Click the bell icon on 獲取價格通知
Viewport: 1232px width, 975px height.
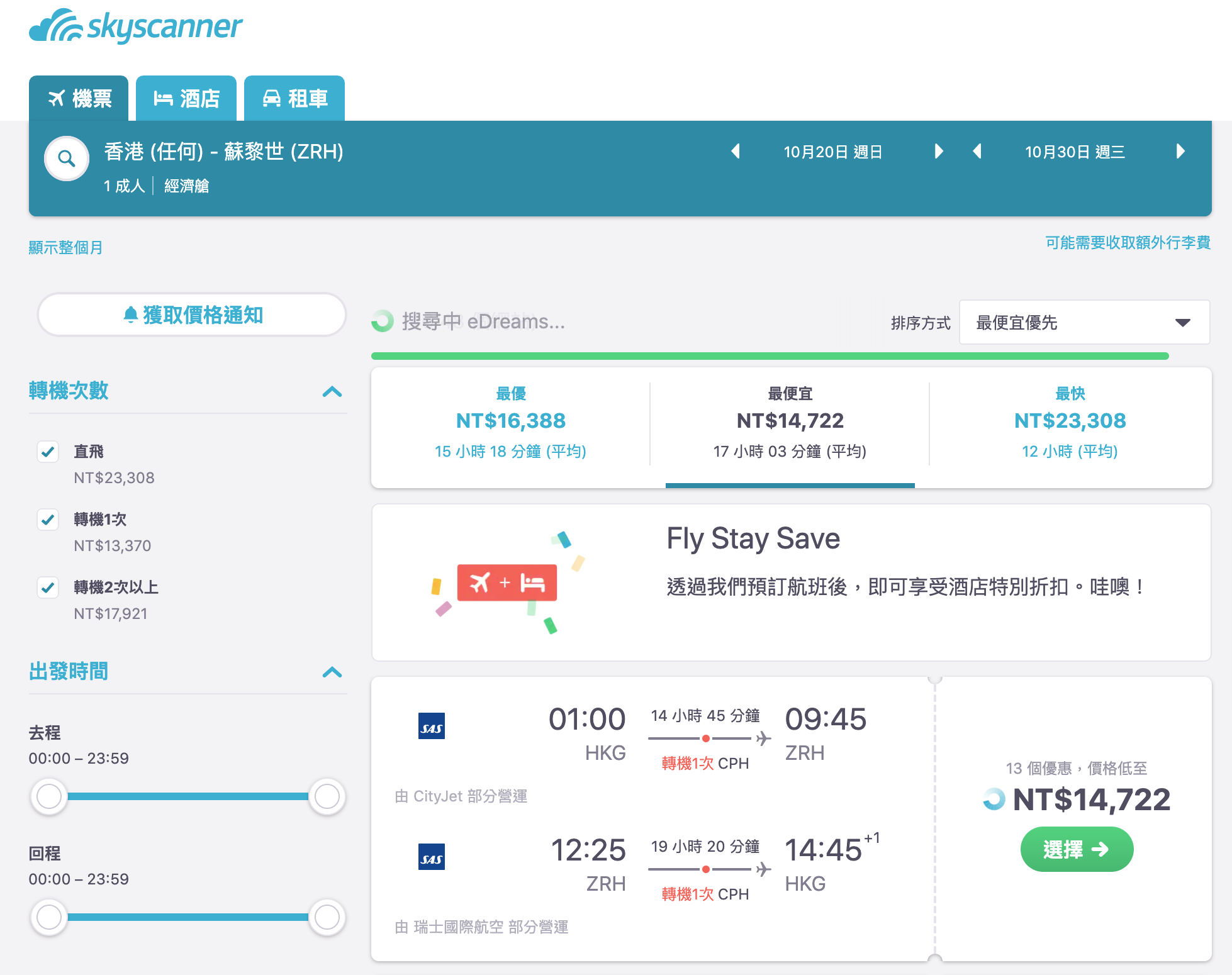tap(131, 315)
